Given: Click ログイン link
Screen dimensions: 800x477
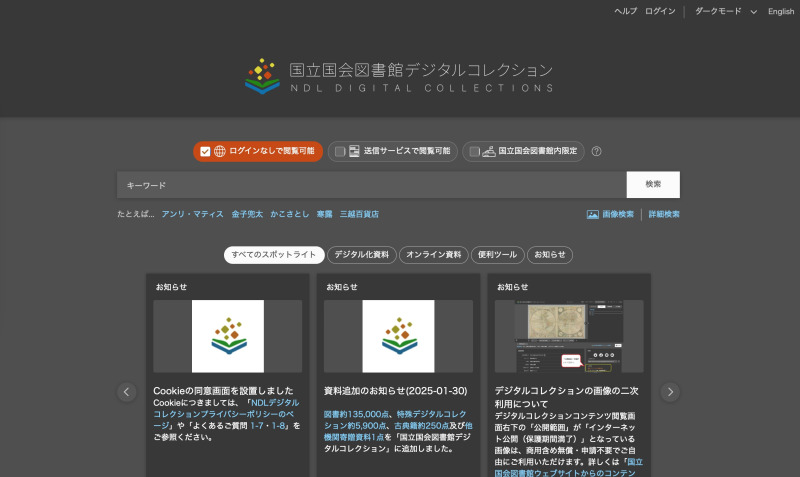Looking at the screenshot, I should point(660,11).
